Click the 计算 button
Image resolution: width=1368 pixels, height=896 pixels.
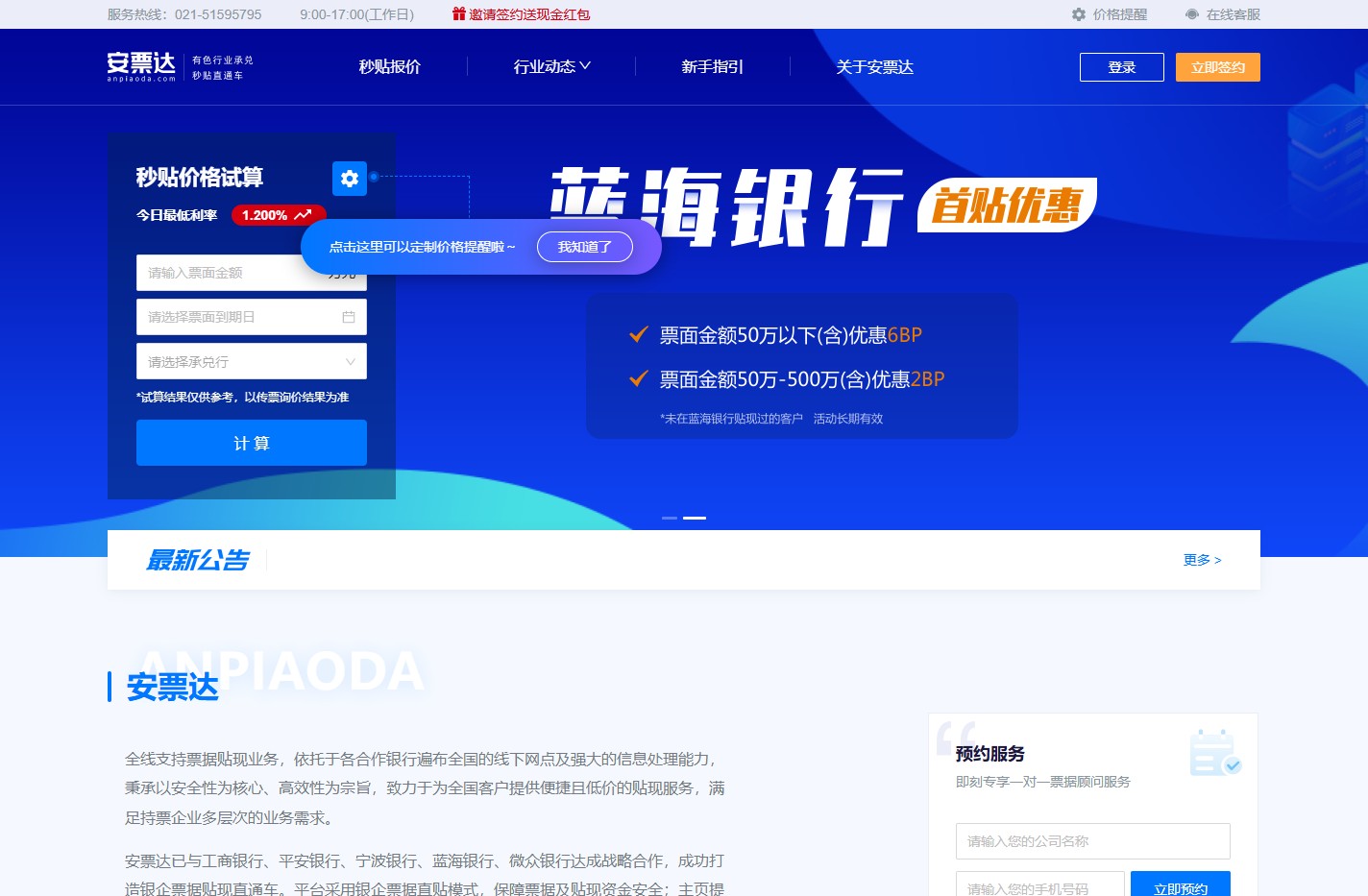[x=252, y=443]
